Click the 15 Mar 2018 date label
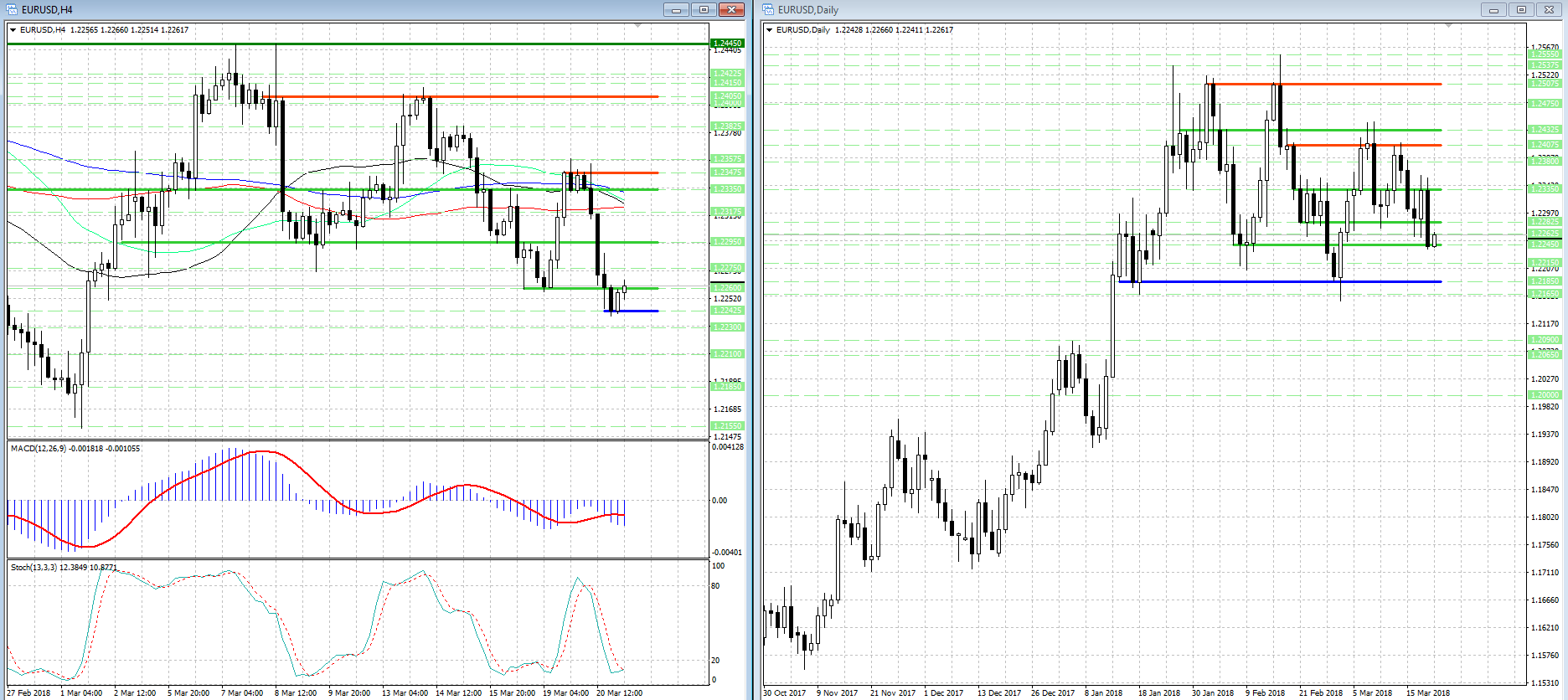The width and height of the screenshot is (1568, 700). point(1428,693)
